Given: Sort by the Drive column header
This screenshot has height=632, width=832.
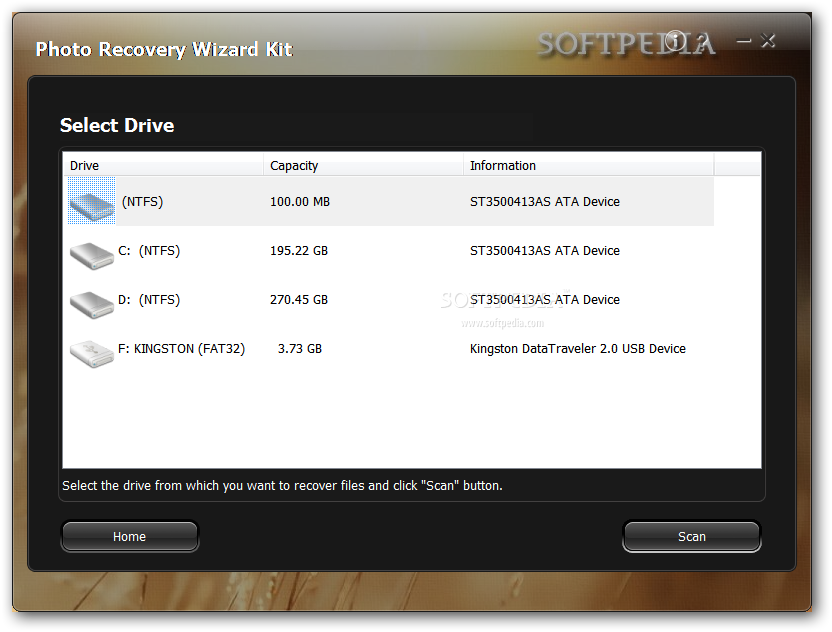Looking at the screenshot, I should pyautogui.click(x=163, y=166).
